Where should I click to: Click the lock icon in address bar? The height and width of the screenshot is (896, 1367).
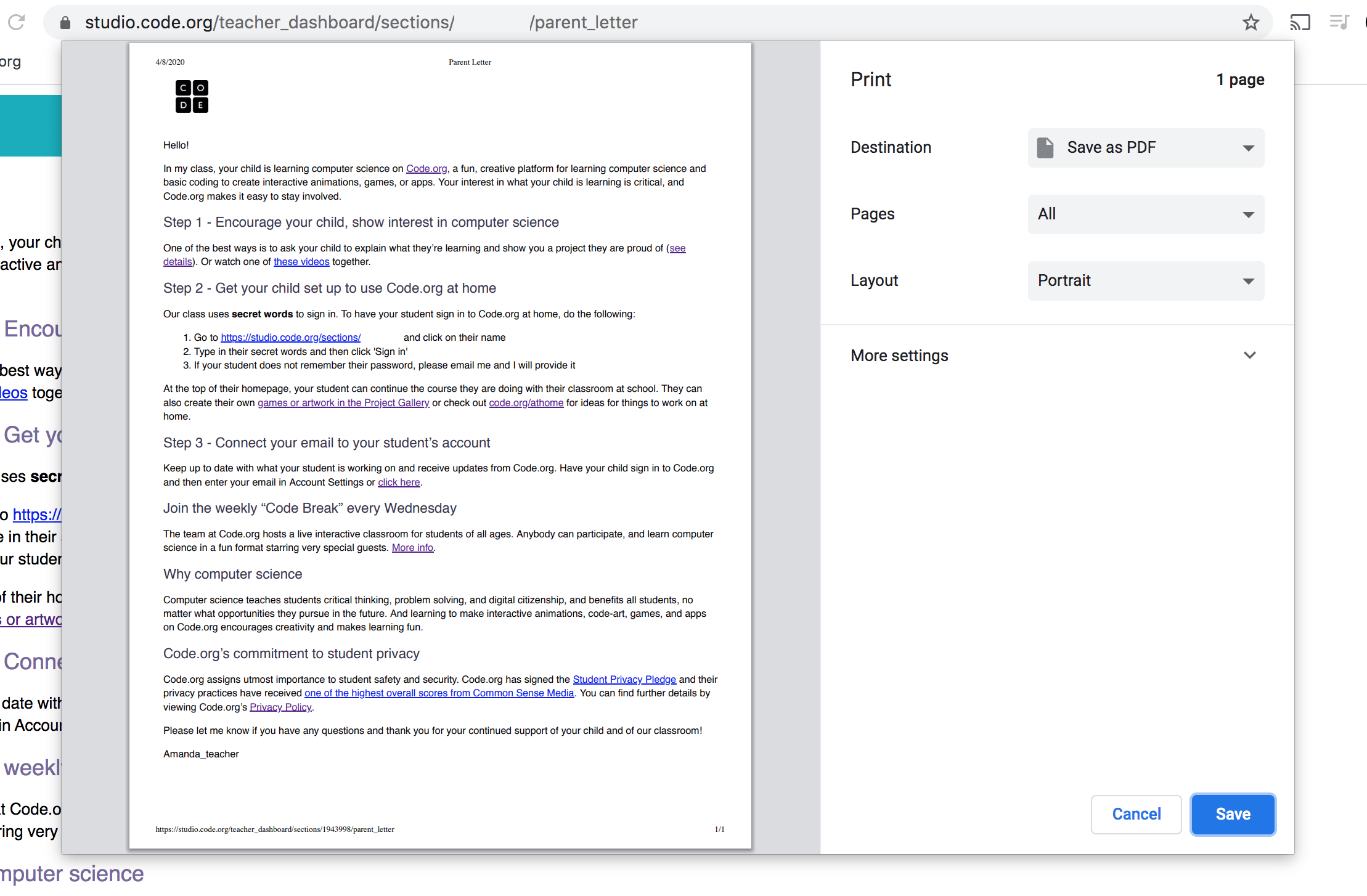pyautogui.click(x=65, y=23)
